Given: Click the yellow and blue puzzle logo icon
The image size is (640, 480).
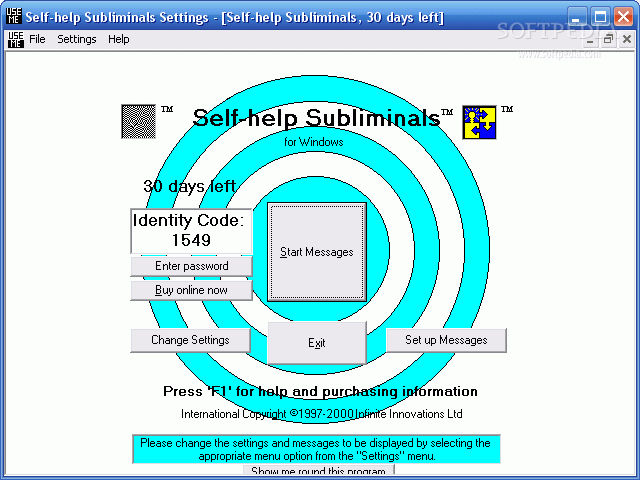Looking at the screenshot, I should tap(479, 122).
